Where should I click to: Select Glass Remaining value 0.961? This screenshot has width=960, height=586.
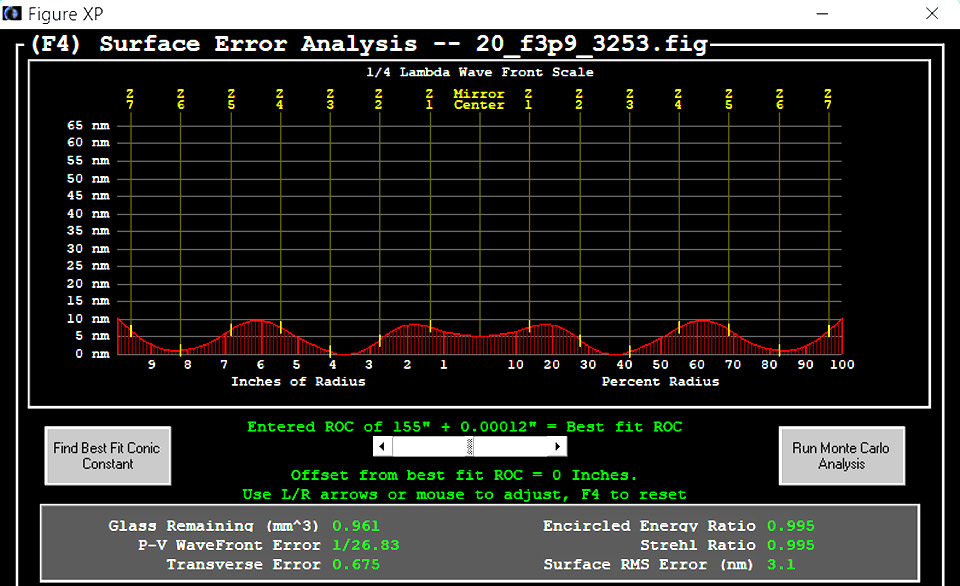(355, 526)
